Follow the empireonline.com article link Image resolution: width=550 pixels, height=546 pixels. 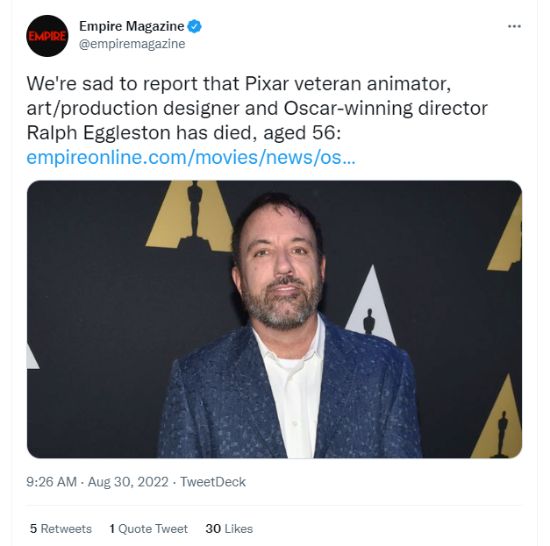191,157
